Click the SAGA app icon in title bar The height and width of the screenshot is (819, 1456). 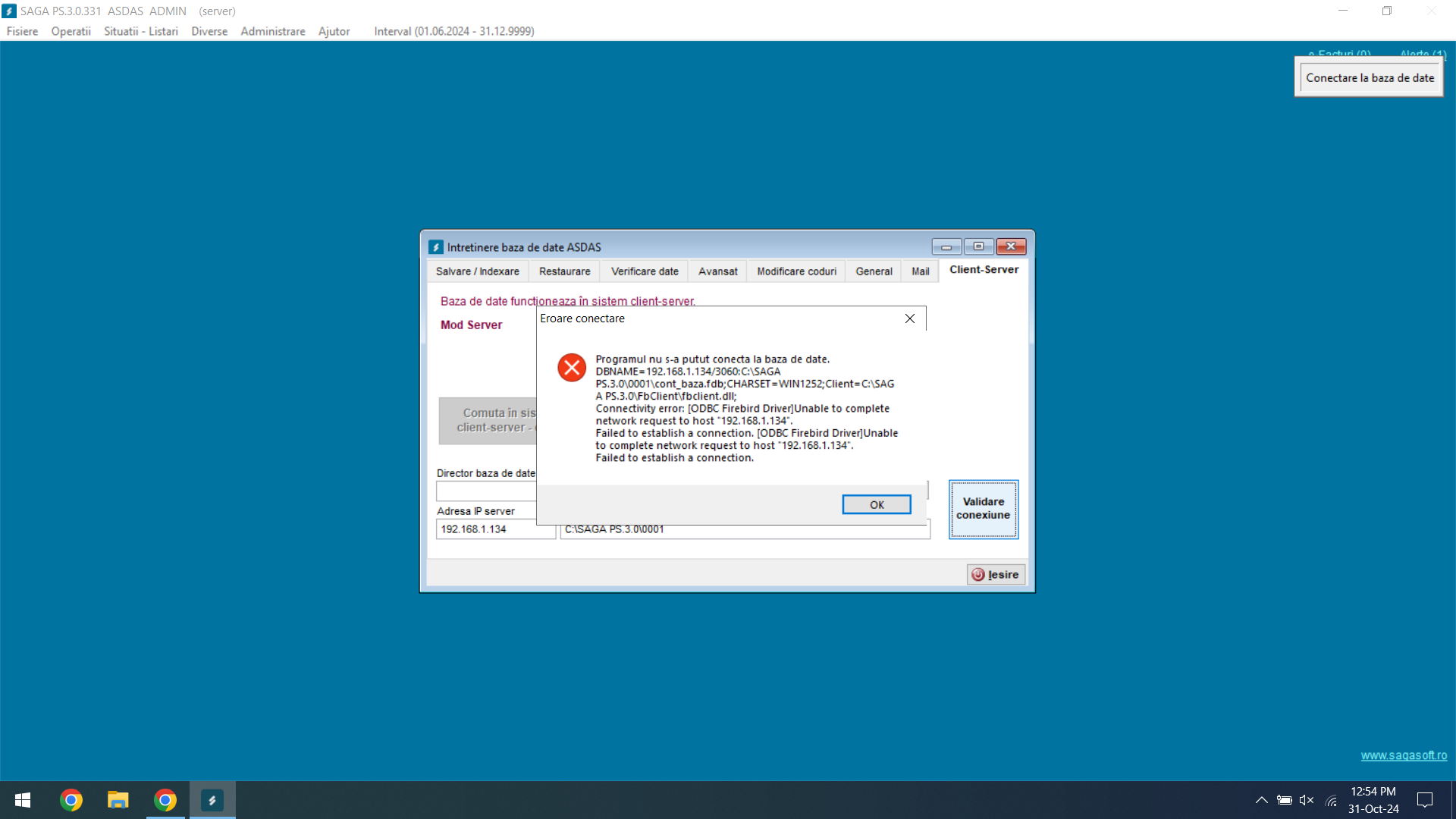[9, 11]
